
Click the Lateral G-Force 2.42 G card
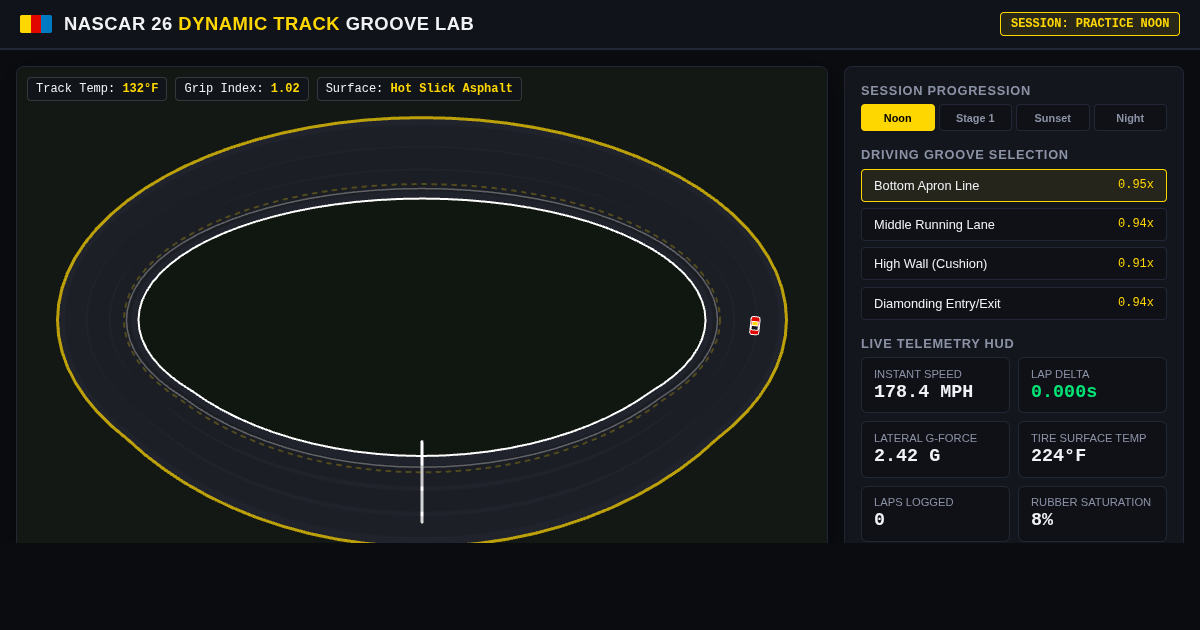(935, 449)
